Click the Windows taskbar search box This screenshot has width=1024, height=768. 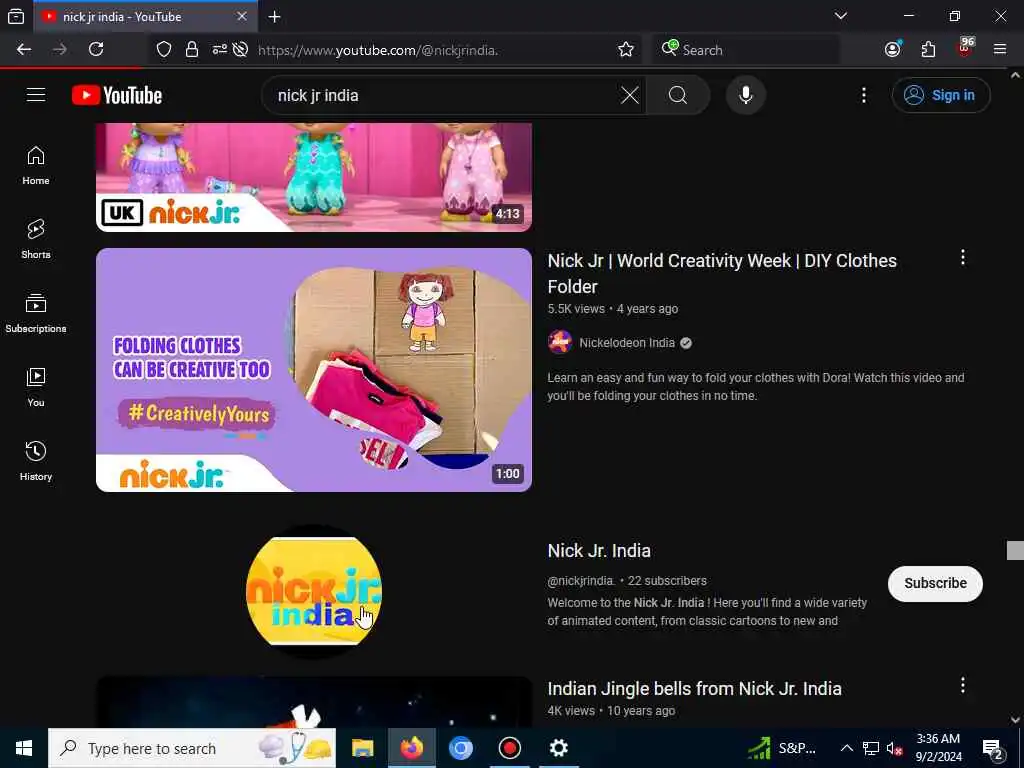tap(192, 748)
